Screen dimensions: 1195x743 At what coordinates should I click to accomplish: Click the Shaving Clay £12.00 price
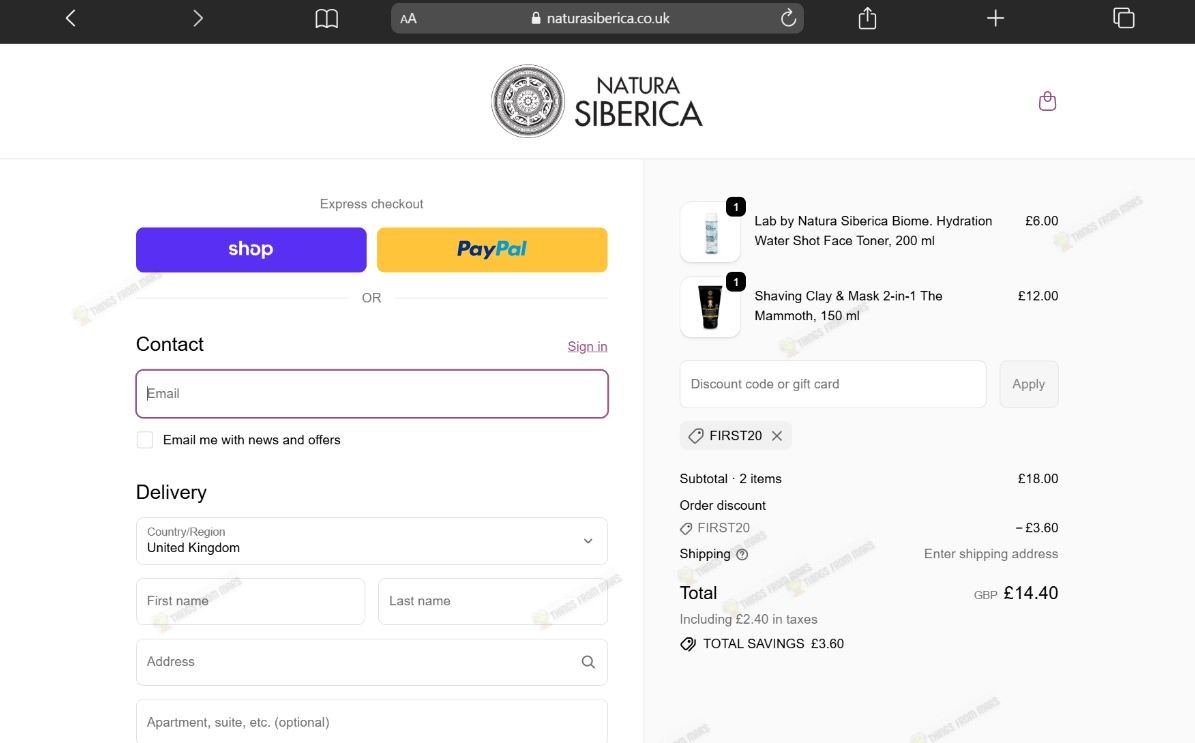tap(1038, 296)
